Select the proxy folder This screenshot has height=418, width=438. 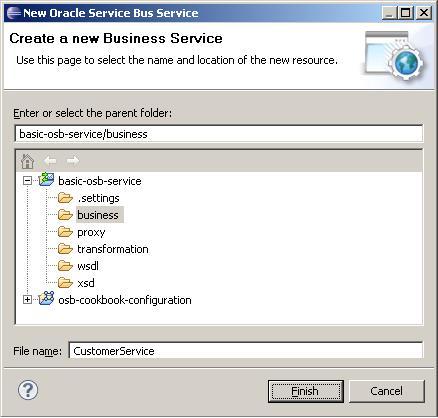[x=91, y=232]
